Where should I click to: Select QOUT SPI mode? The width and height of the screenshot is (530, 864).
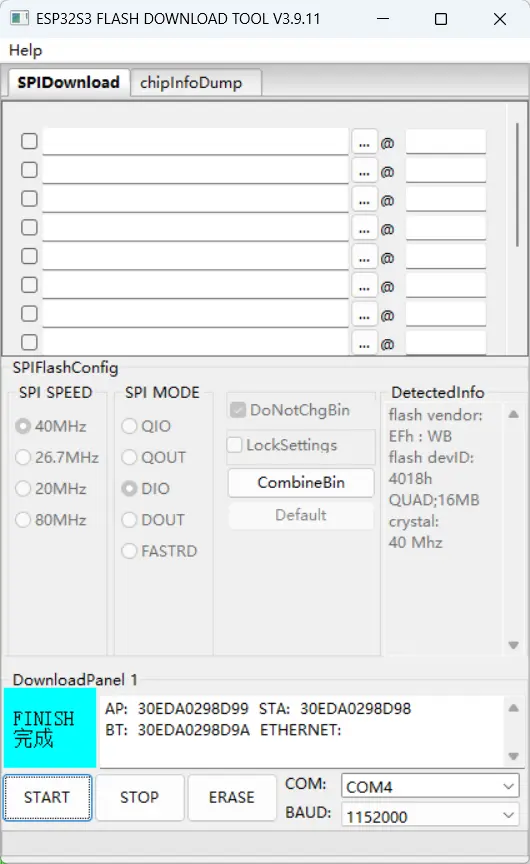pyautogui.click(x=154, y=457)
